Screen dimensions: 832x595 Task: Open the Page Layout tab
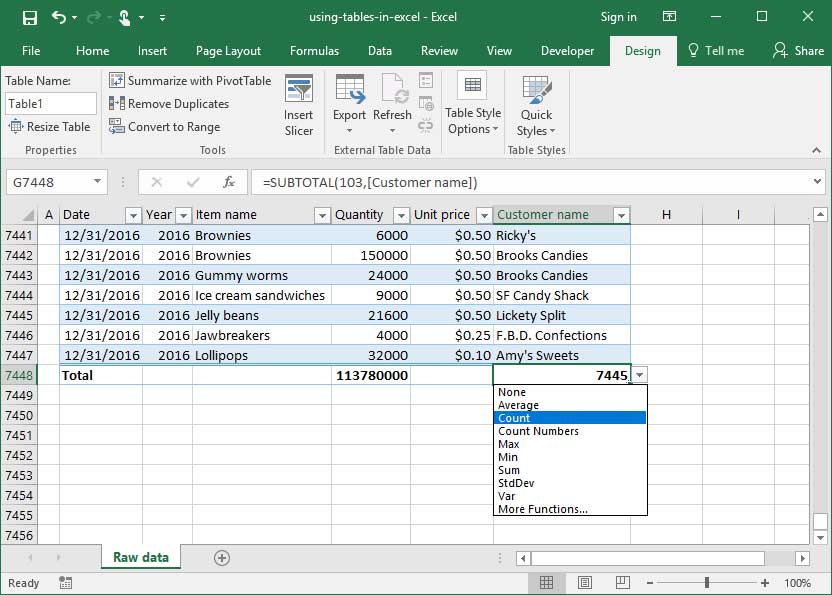tap(228, 51)
